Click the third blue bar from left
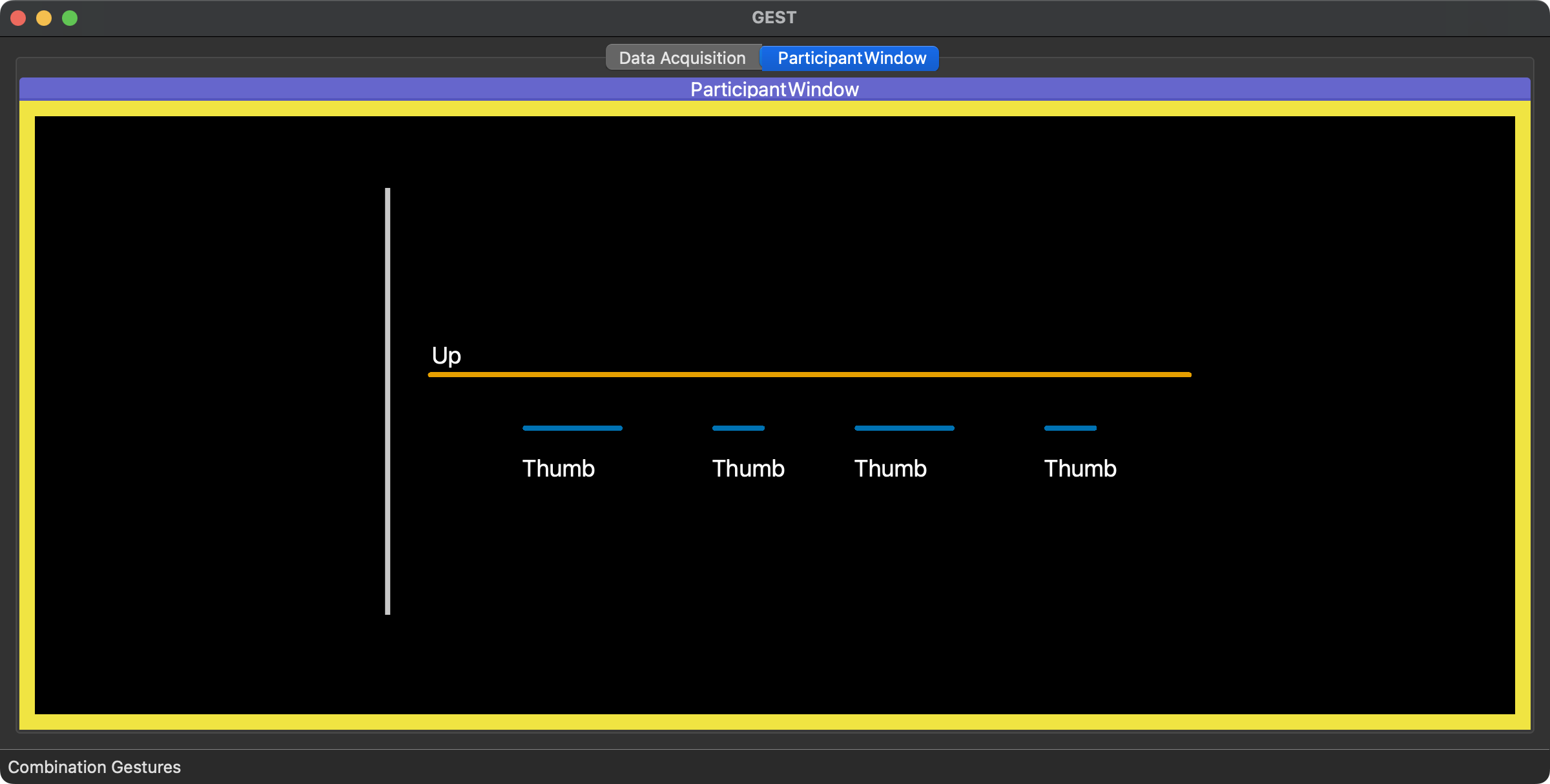This screenshot has width=1550, height=784. point(904,428)
